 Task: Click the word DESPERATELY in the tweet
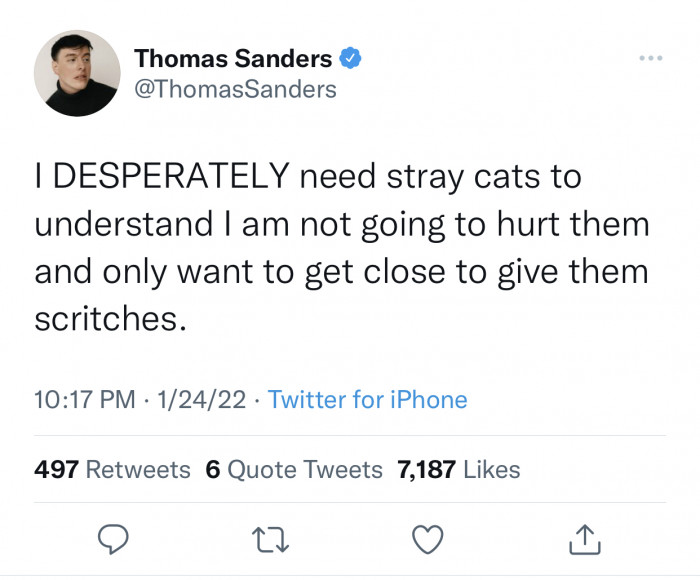click(169, 178)
